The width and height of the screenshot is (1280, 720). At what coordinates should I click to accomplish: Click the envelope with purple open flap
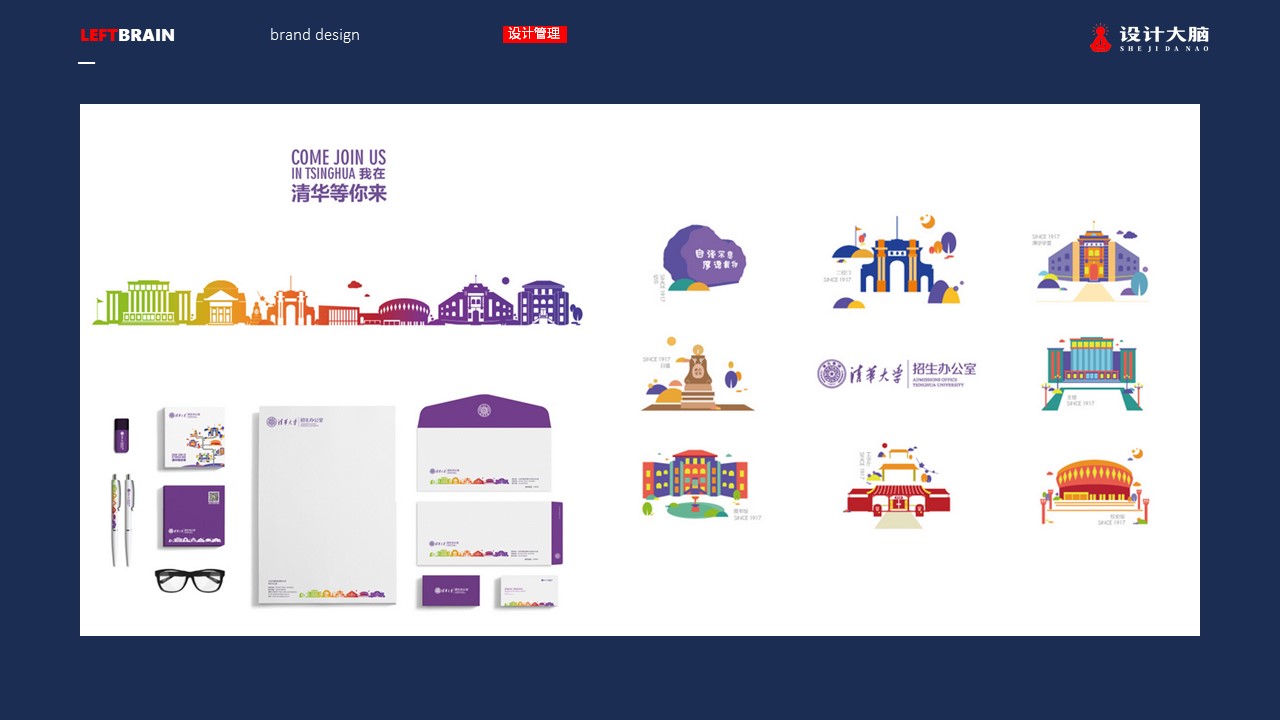tap(484, 442)
